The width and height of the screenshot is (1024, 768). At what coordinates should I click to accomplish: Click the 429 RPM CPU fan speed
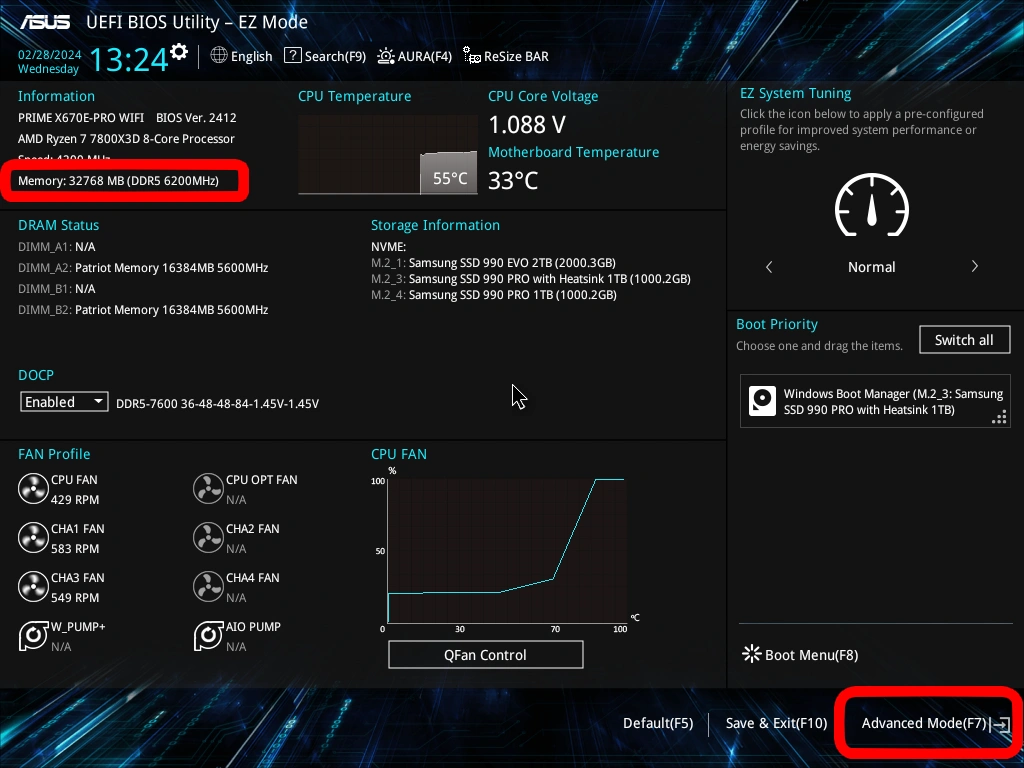click(x=75, y=500)
